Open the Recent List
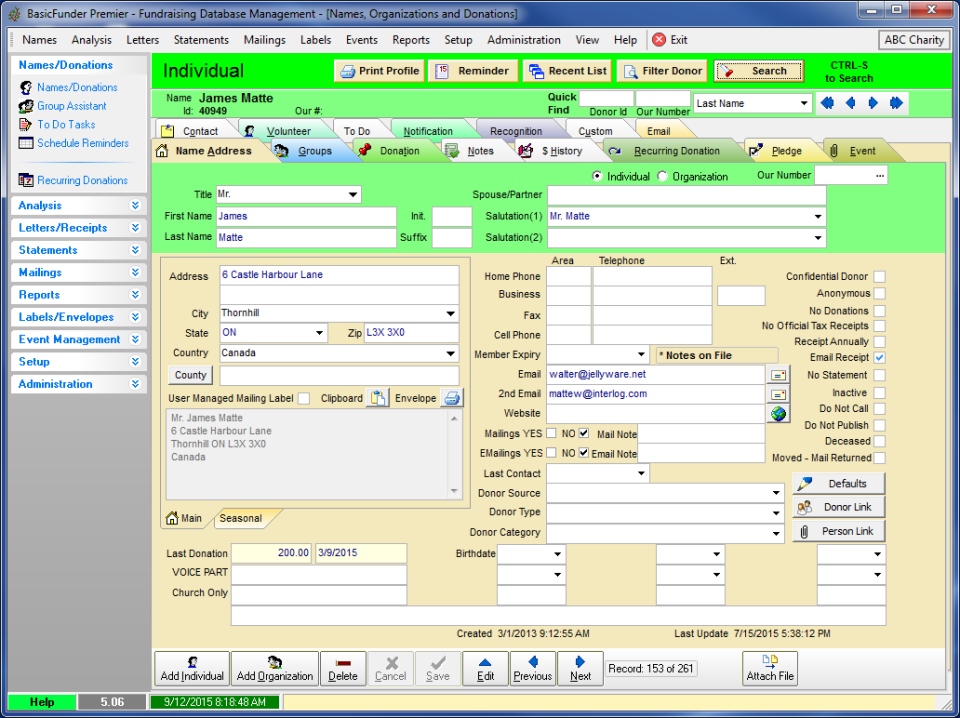The height and width of the screenshot is (718, 960). pos(567,71)
